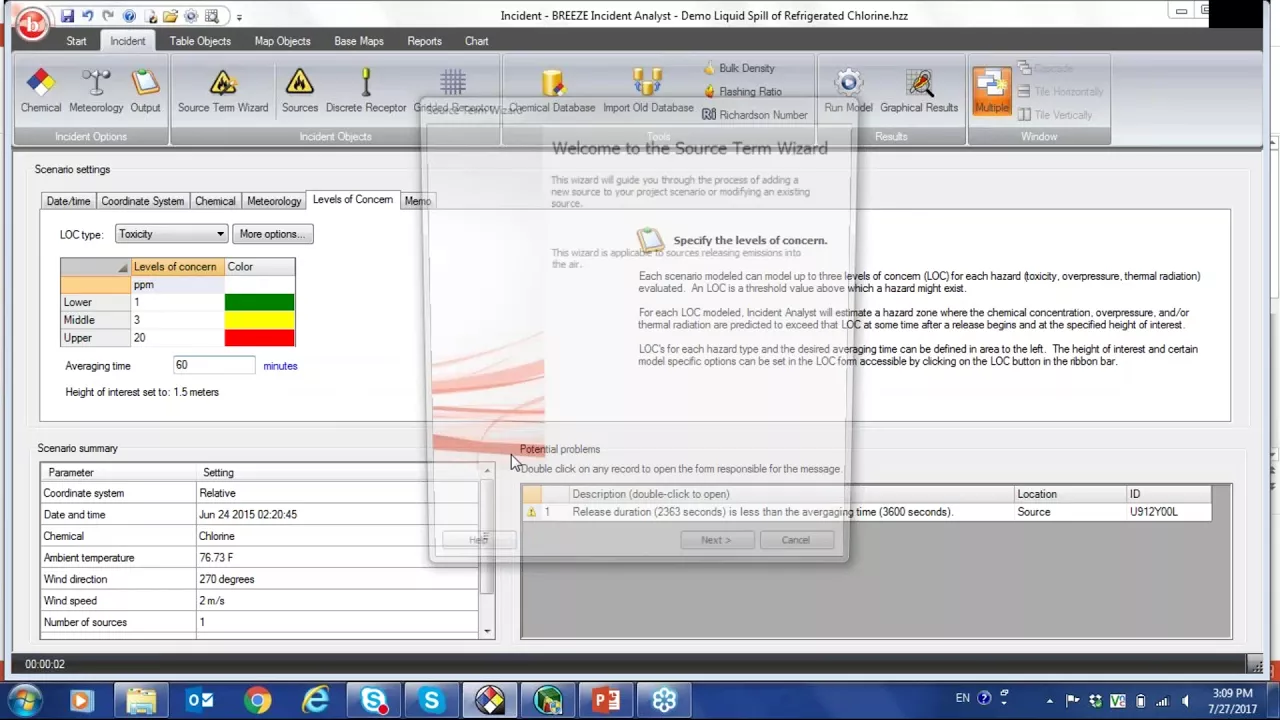Open the Sources ribbon button
Screen dimensions: 1280x720
(x=300, y=90)
